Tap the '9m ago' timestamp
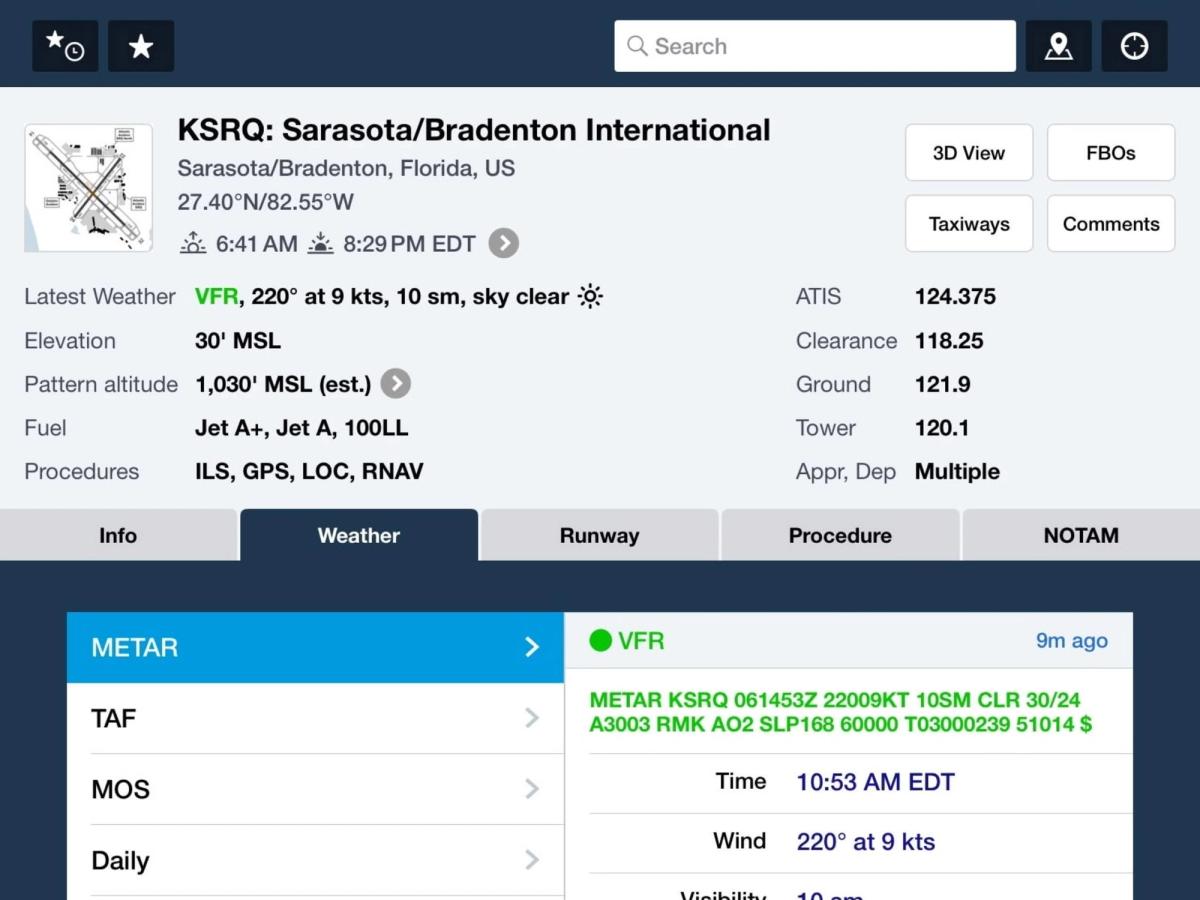 click(x=1071, y=641)
